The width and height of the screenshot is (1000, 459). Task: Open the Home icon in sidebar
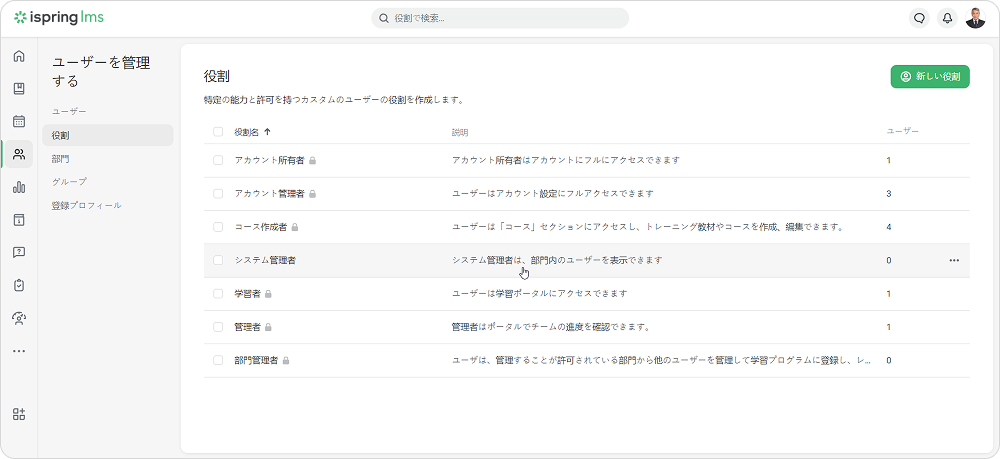coord(18,56)
